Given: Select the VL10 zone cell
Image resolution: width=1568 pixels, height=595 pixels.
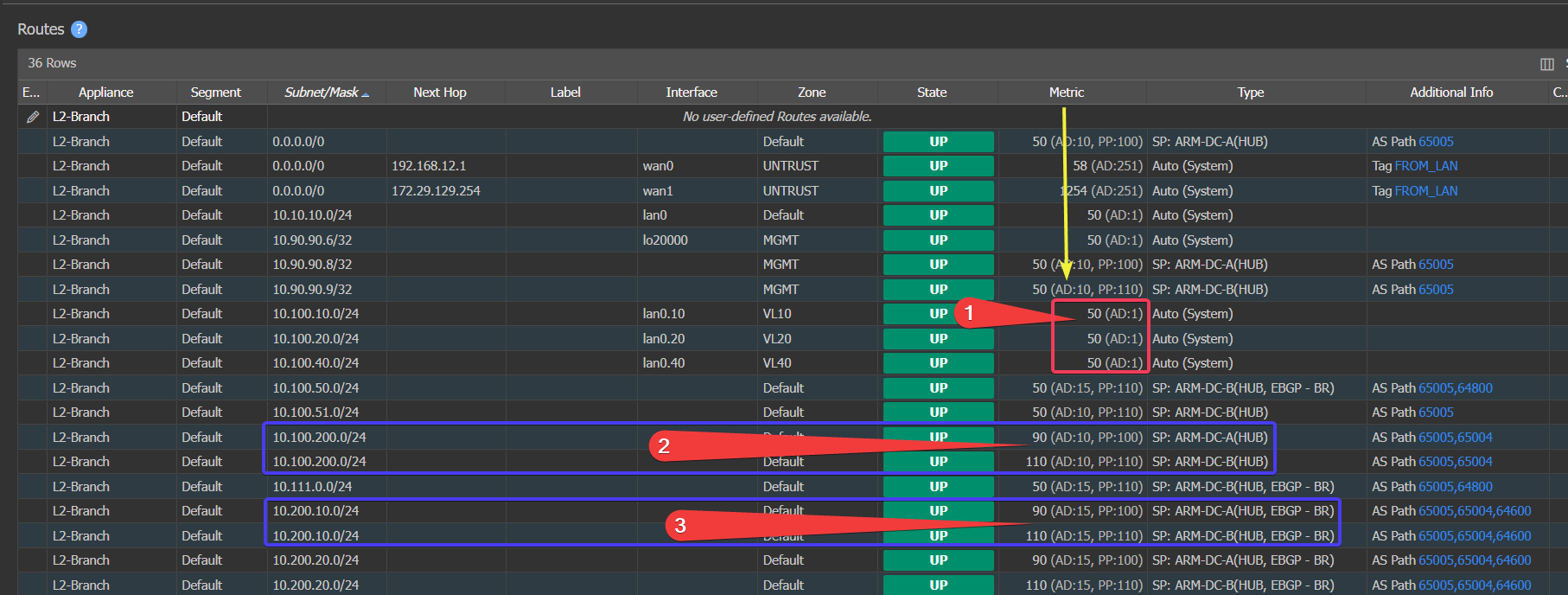Looking at the screenshot, I should point(818,314).
